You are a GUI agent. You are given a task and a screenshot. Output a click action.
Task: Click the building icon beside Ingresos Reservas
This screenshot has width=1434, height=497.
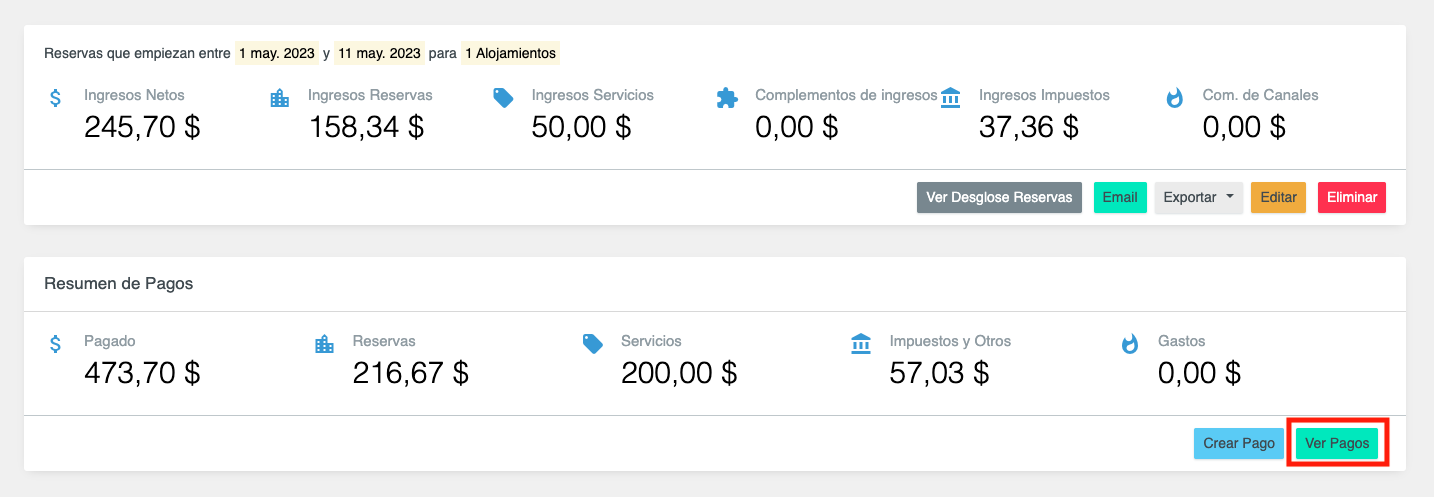coord(279,98)
